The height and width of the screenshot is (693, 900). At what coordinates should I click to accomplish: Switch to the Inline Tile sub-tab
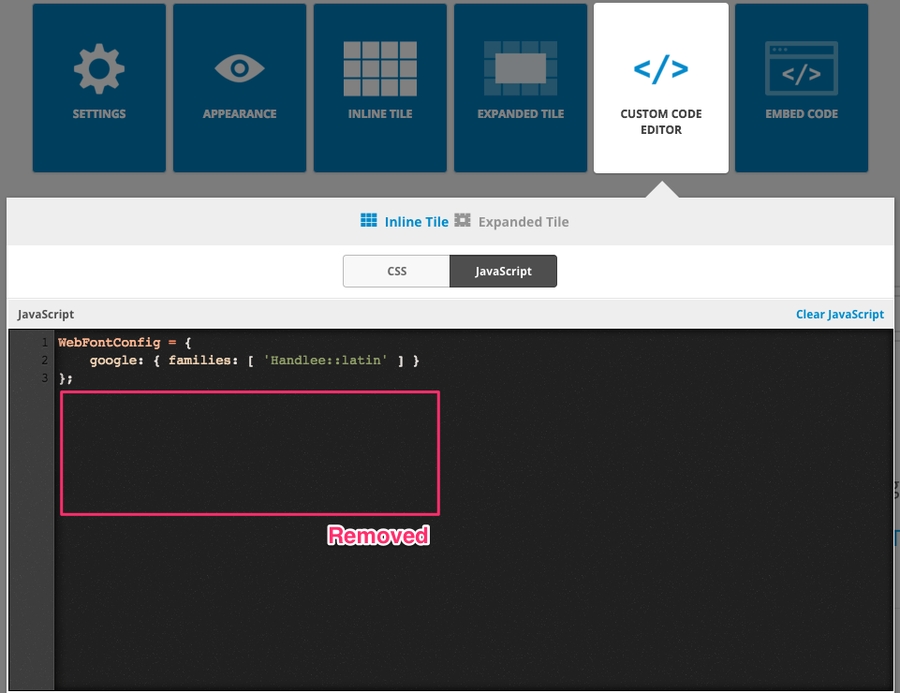[x=416, y=222]
